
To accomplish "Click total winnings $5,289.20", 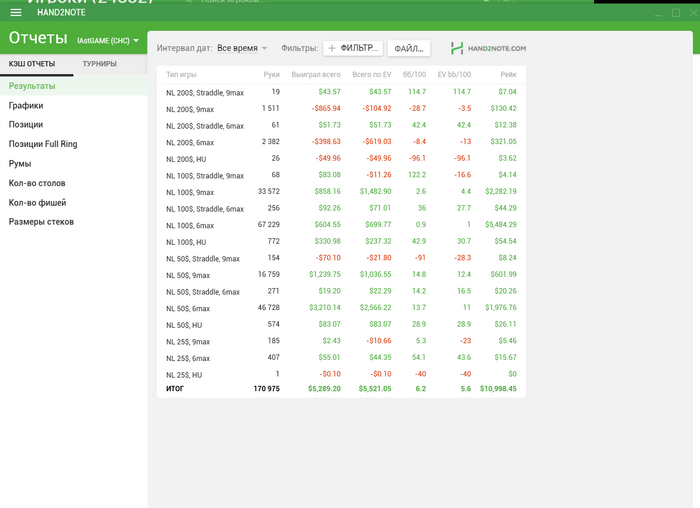I will coord(324,389).
